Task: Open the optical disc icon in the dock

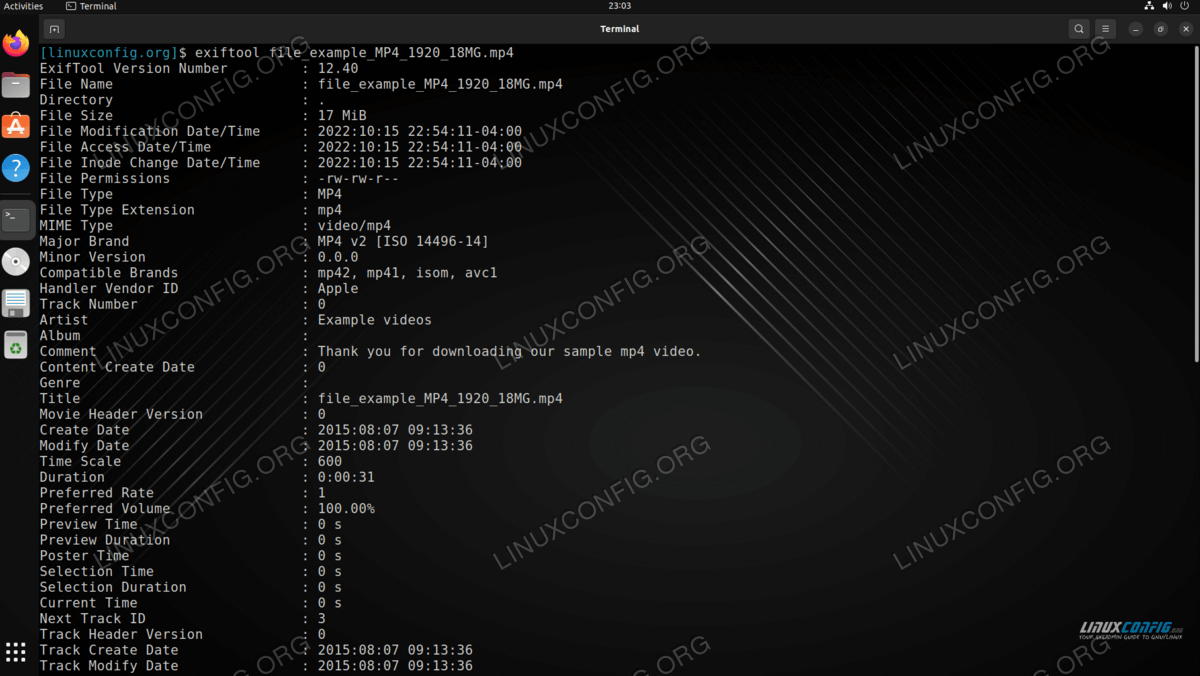Action: coord(16,262)
